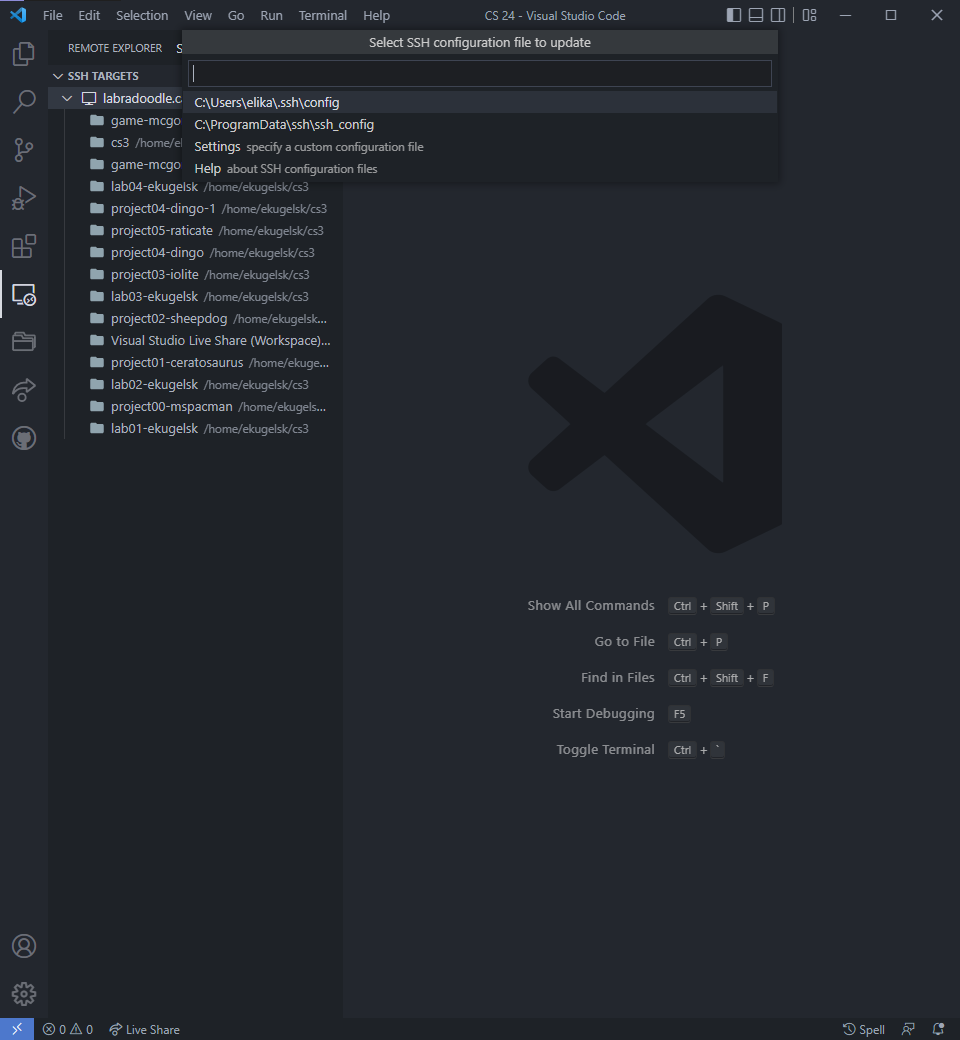The width and height of the screenshot is (960, 1040).
Task: Open Customize Layout icon in title bar
Action: point(809,15)
